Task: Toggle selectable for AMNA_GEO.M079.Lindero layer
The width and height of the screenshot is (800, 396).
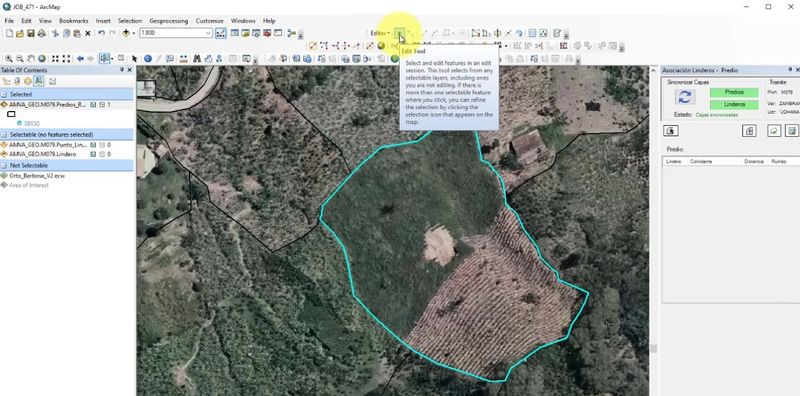Action: [x=93, y=154]
